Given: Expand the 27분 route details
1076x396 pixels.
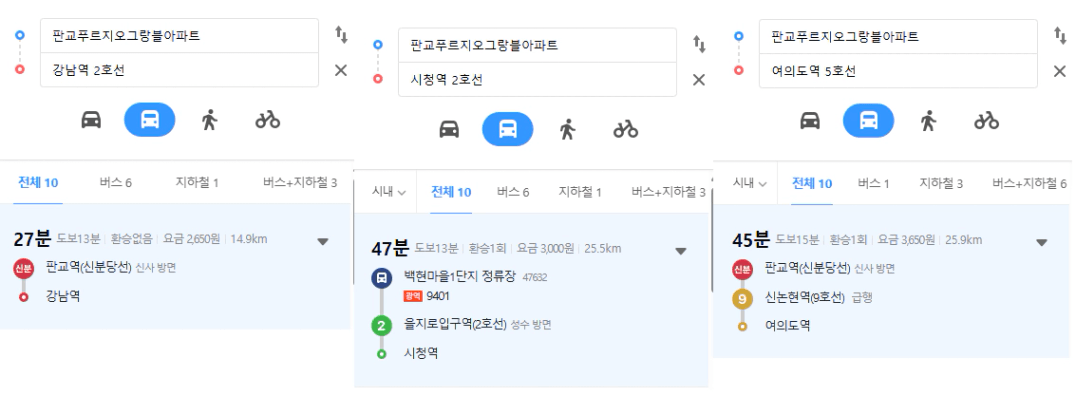Looking at the screenshot, I should 323,242.
